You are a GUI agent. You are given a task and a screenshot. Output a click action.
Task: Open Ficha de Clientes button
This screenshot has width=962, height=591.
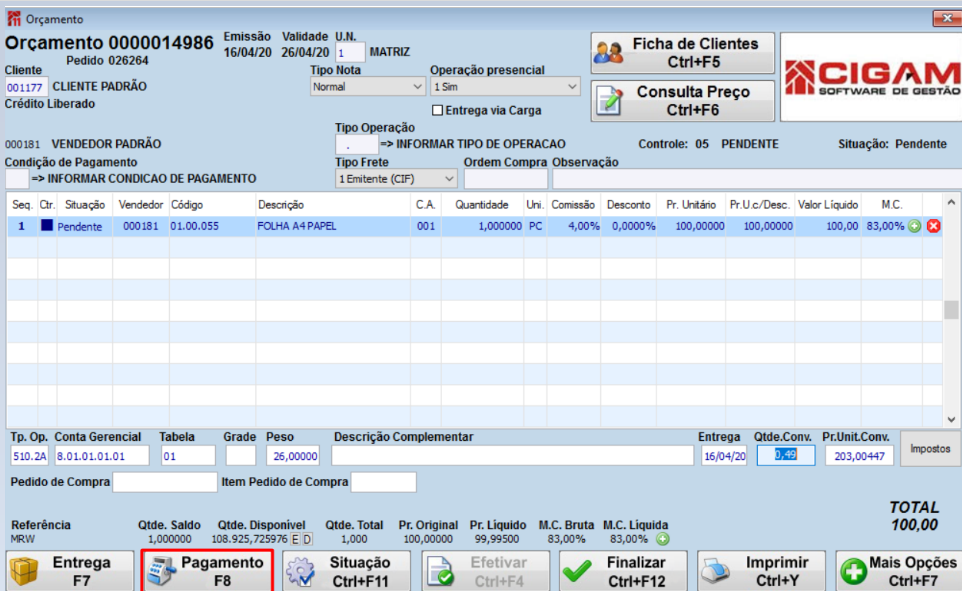[682, 53]
